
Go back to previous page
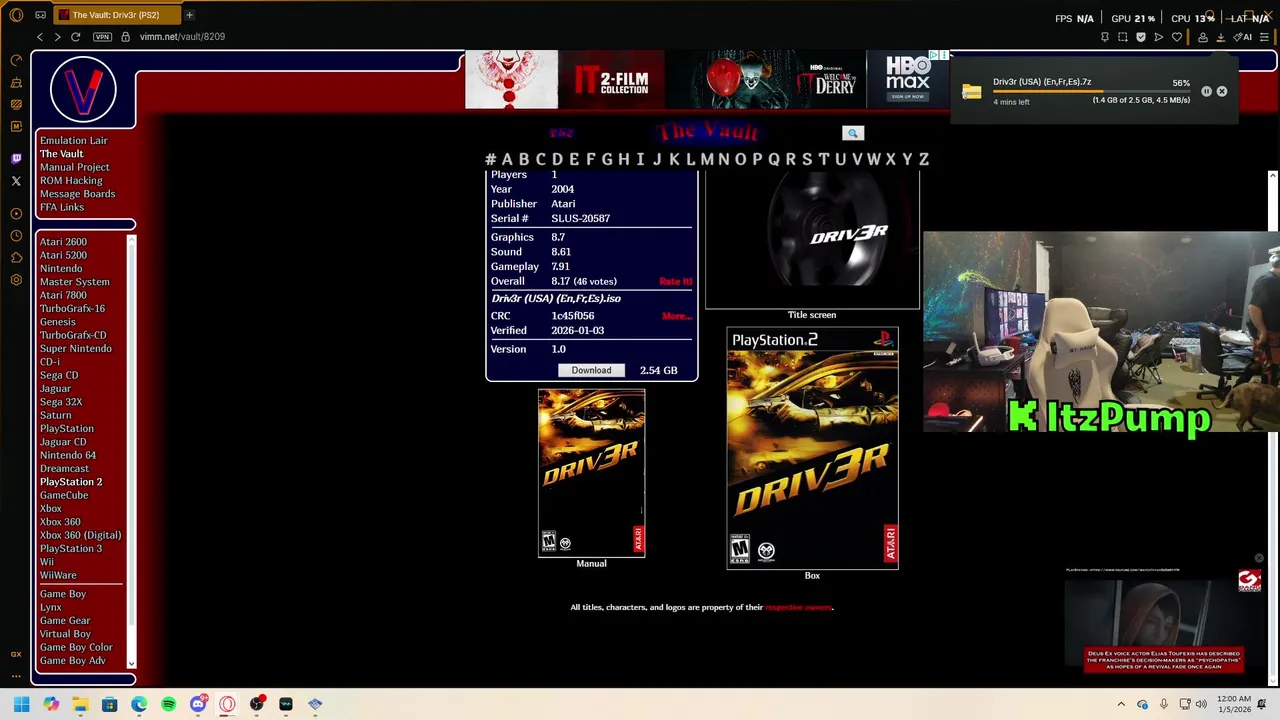[x=40, y=37]
